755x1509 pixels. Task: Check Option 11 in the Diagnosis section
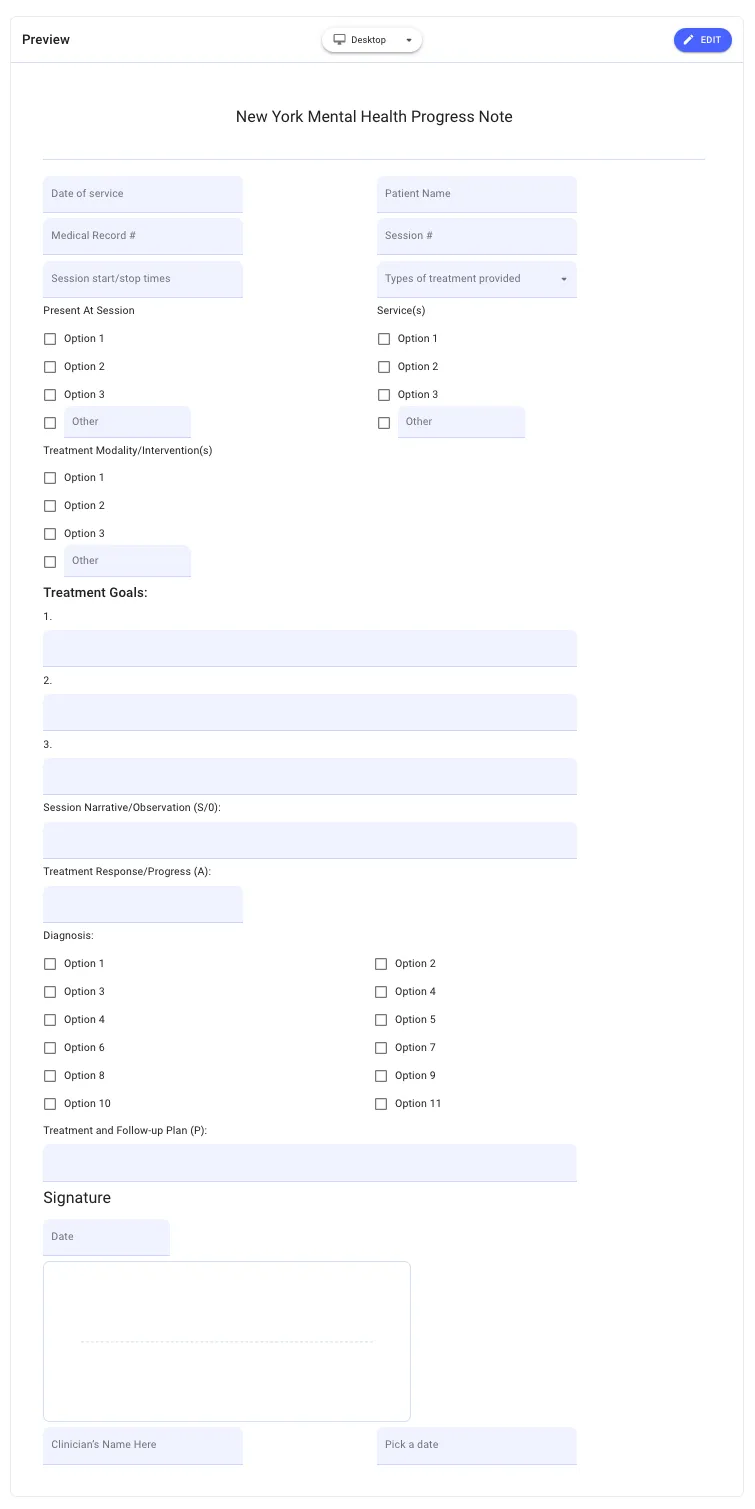(x=381, y=1103)
